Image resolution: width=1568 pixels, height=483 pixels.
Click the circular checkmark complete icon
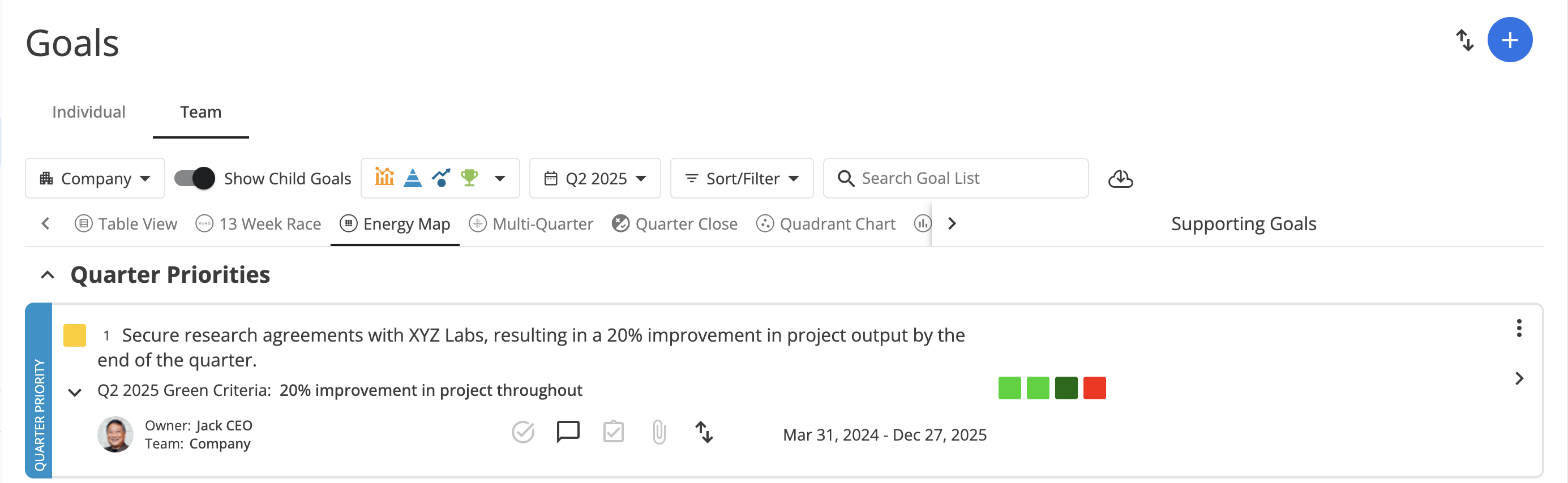click(523, 433)
